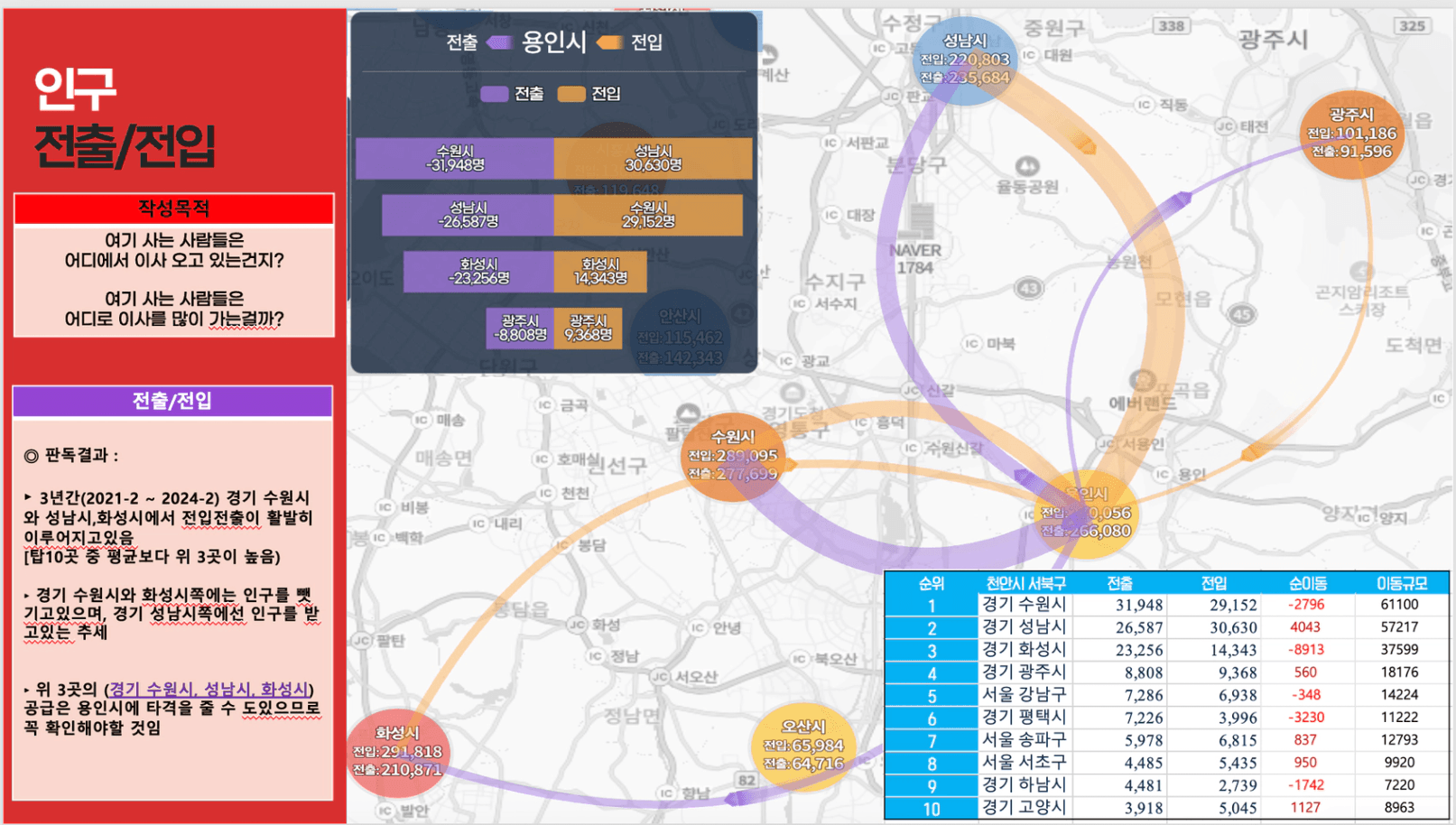Click the IC 북오산 interchange marker
1456x825 pixels.
800,659
